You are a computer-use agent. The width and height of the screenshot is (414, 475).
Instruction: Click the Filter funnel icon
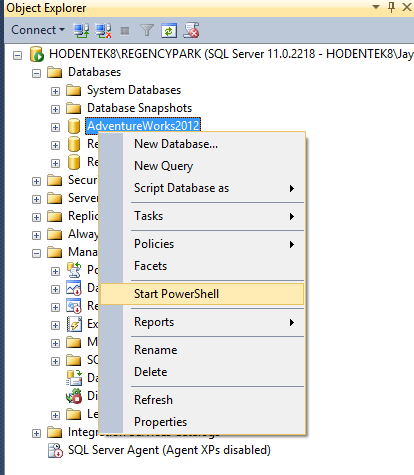coord(147,30)
